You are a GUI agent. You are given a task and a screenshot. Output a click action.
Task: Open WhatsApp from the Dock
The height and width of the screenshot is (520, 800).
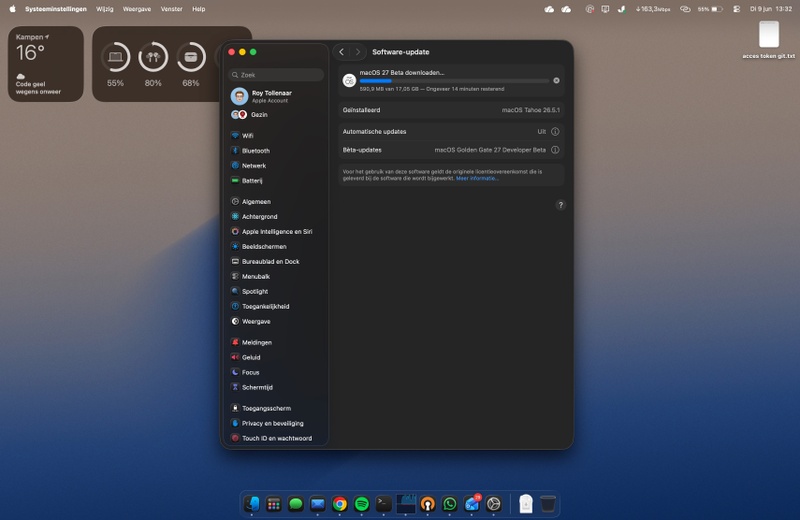tap(449, 504)
